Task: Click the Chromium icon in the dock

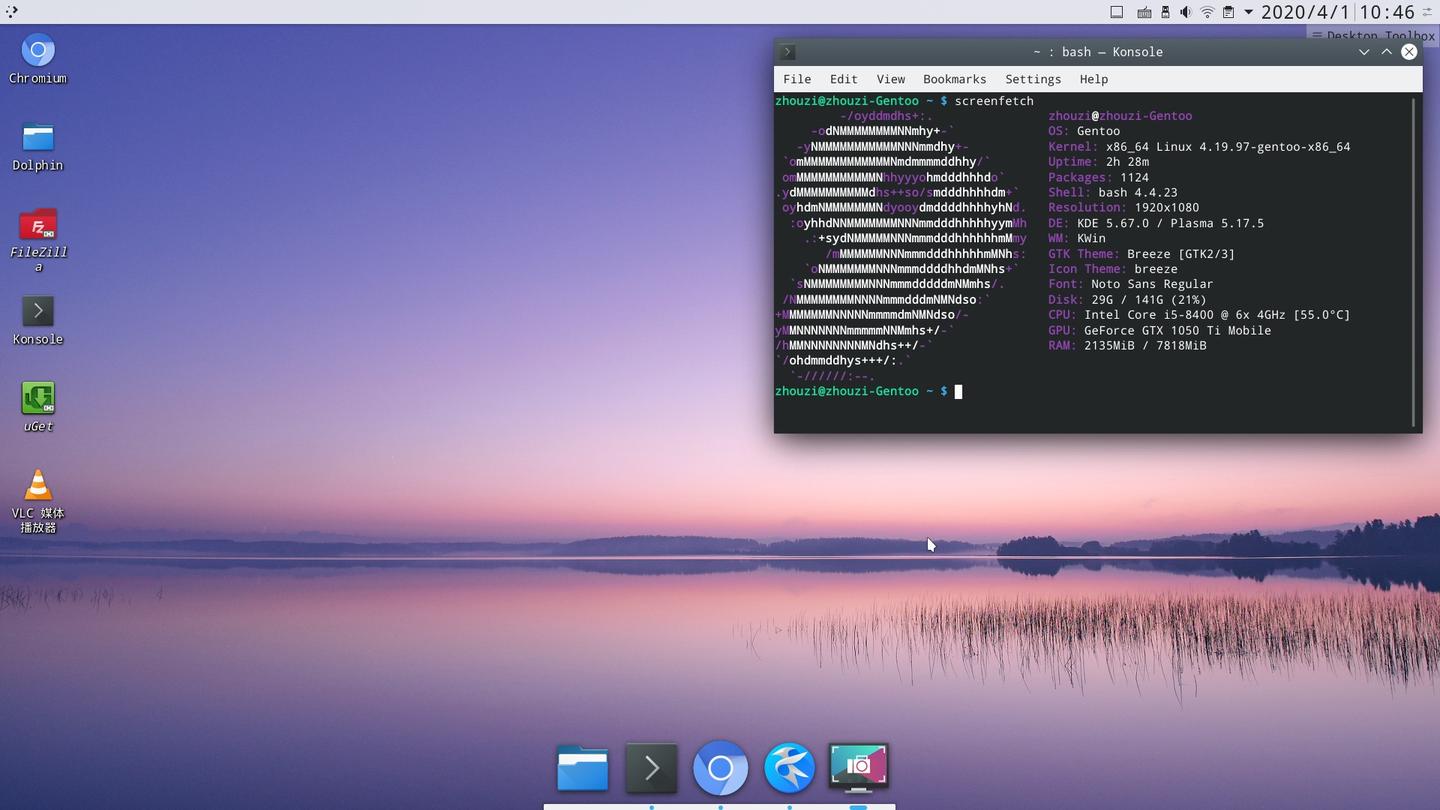Action: pos(720,768)
